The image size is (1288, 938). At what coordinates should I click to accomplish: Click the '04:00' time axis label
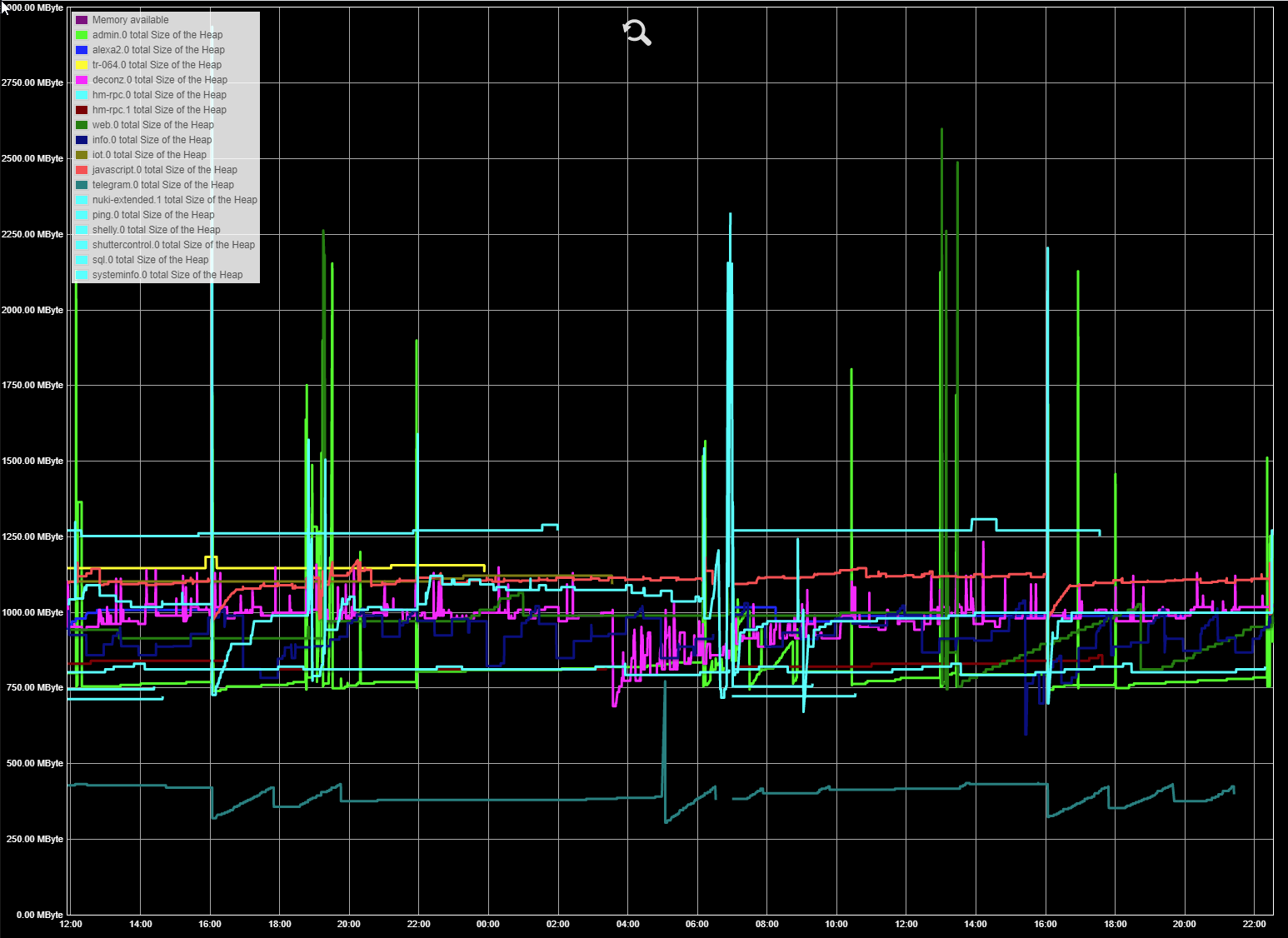pos(628,924)
